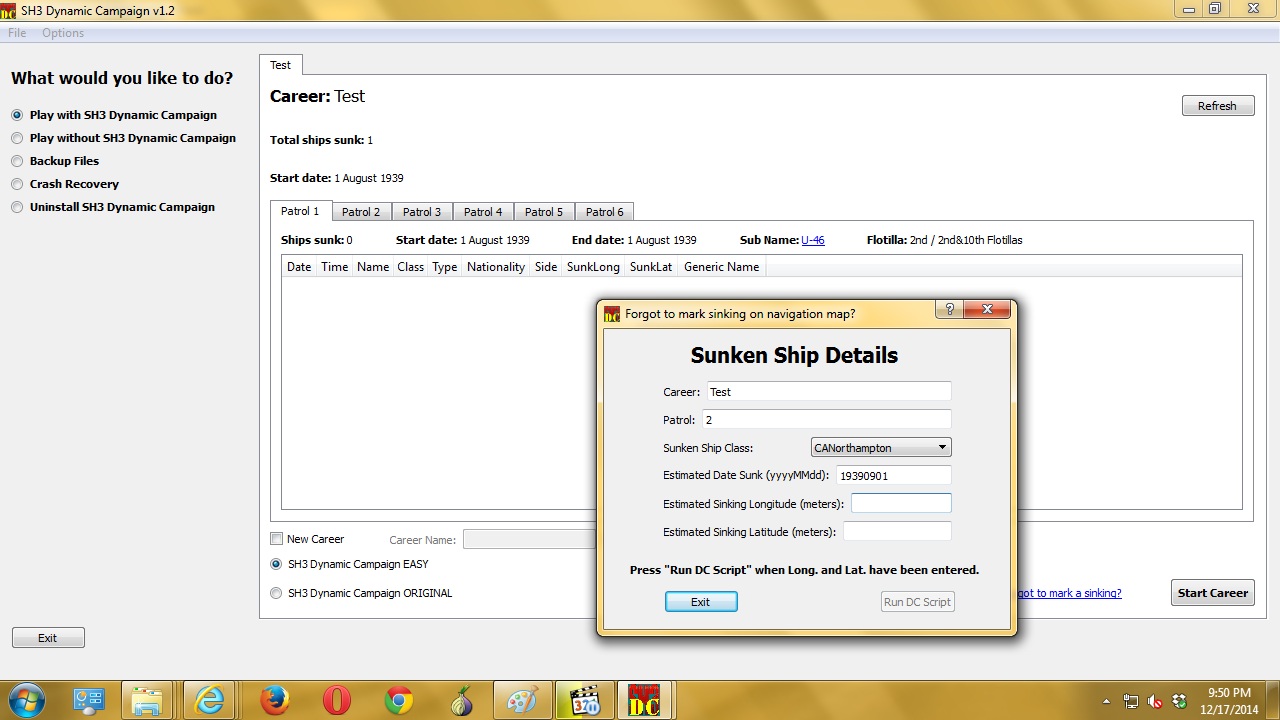The height and width of the screenshot is (720, 1280).
Task: Sort by the Class column header
Action: coord(410,267)
